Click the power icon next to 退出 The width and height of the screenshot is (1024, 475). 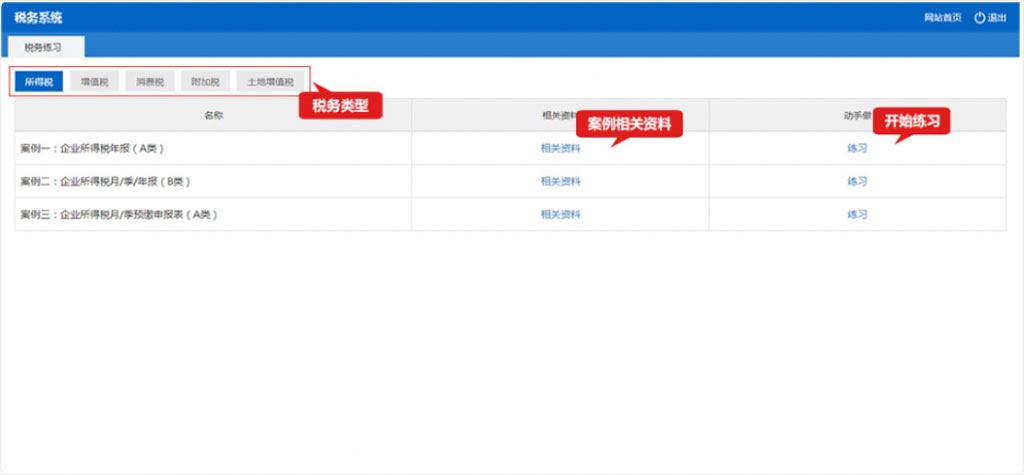click(979, 18)
